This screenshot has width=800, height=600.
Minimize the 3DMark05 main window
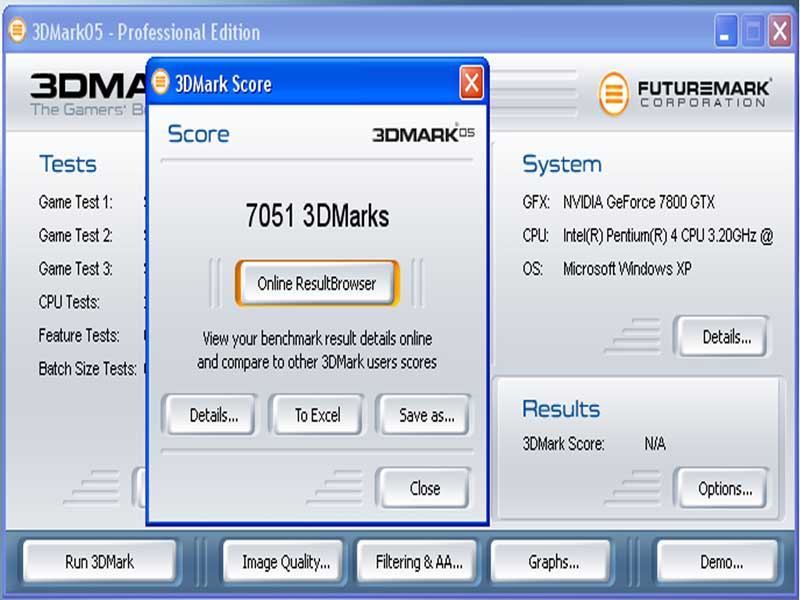click(x=725, y=31)
